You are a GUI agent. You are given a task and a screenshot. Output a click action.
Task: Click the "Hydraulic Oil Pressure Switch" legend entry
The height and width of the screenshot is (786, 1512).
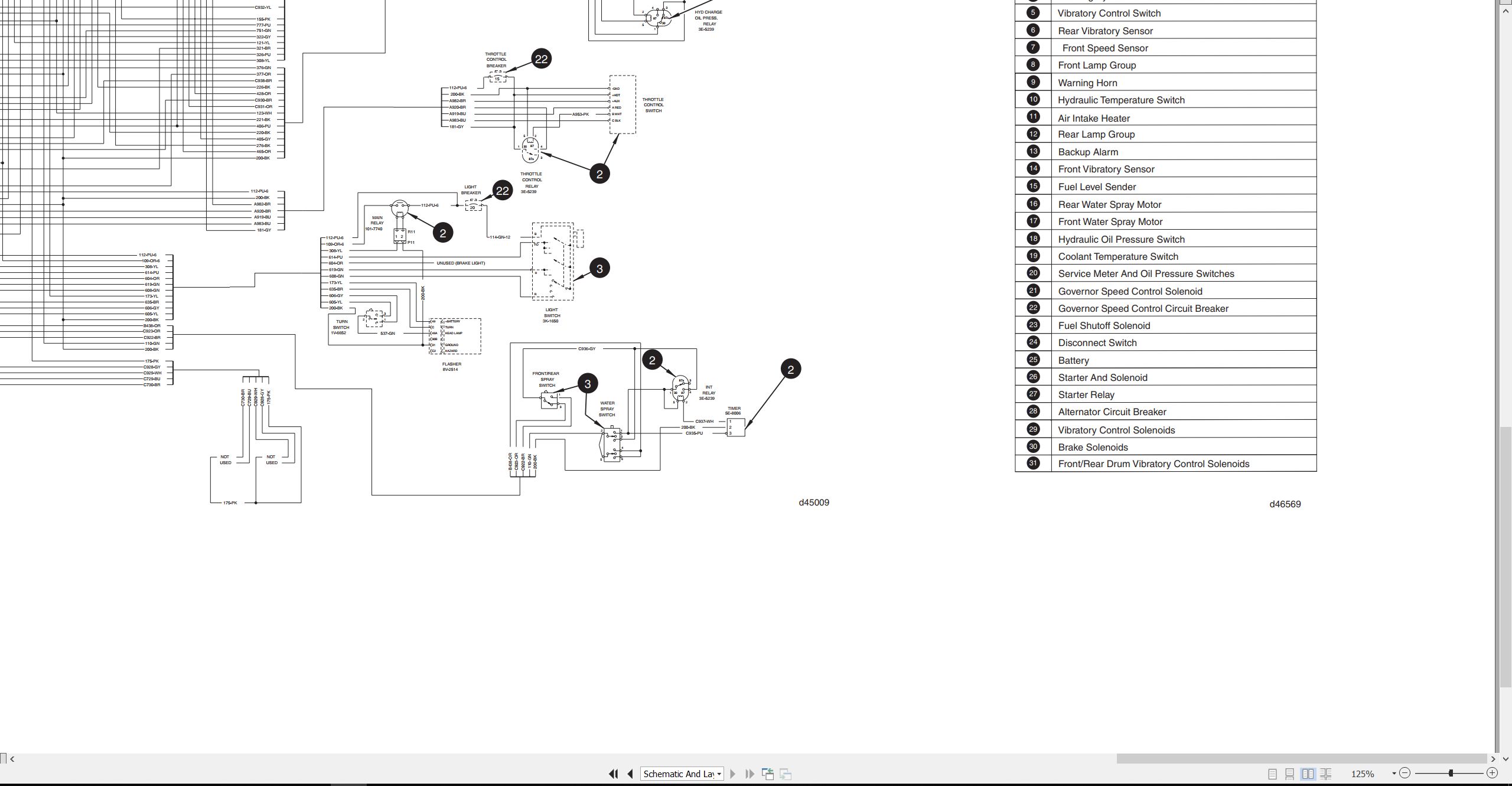click(1121, 239)
